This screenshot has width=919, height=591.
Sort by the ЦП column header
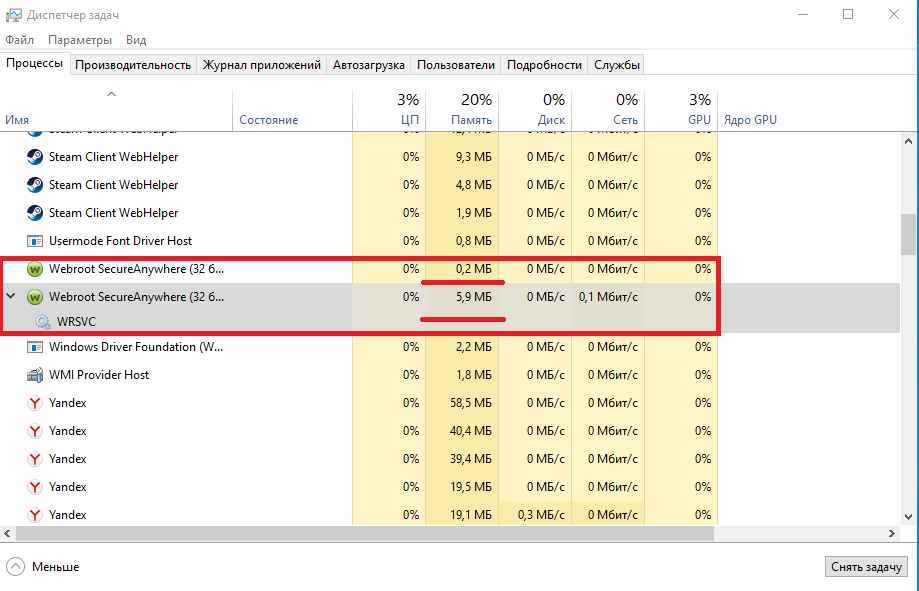pos(389,110)
